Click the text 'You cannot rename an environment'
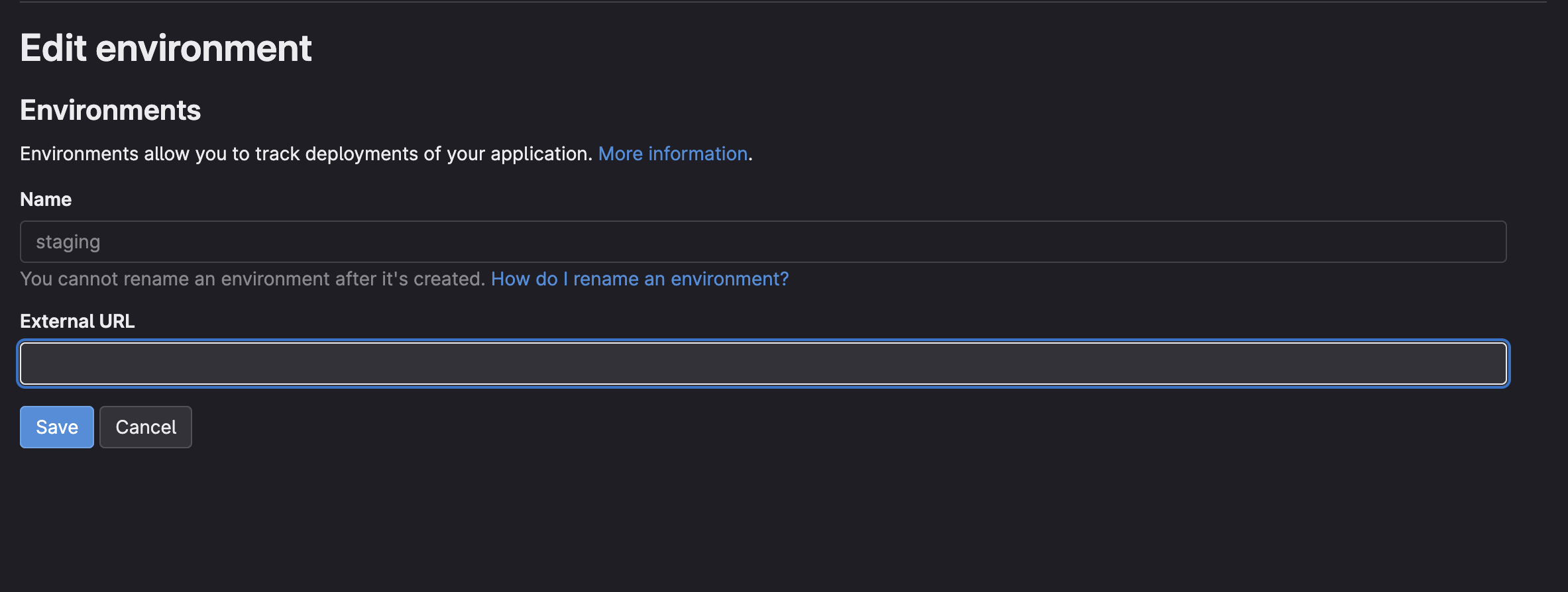The image size is (1568, 592). (x=175, y=279)
